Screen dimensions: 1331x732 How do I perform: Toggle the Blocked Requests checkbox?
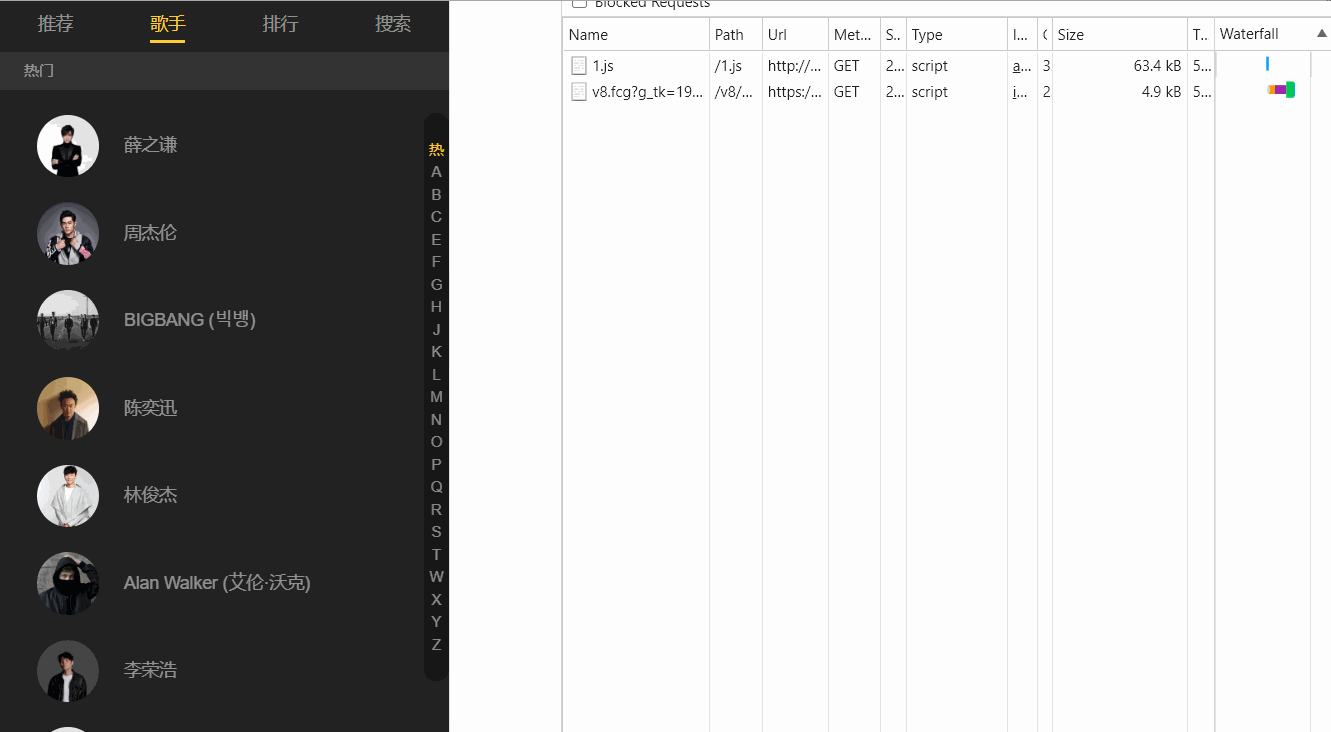(579, 3)
